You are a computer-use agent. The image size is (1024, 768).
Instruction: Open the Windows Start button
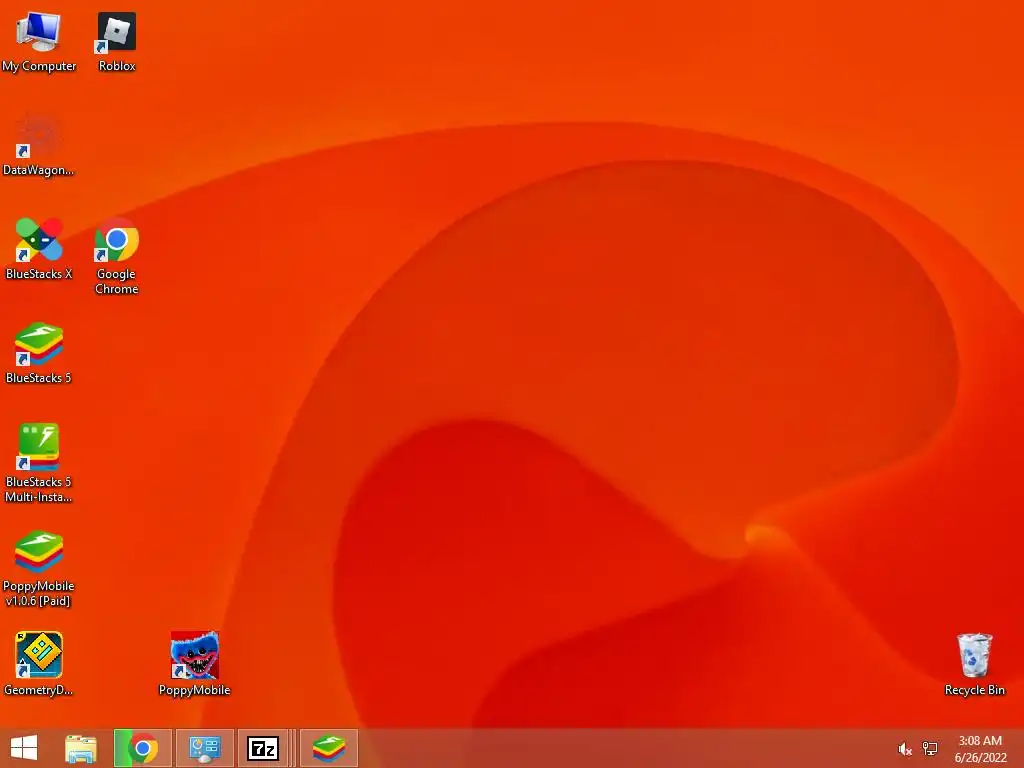coord(24,748)
